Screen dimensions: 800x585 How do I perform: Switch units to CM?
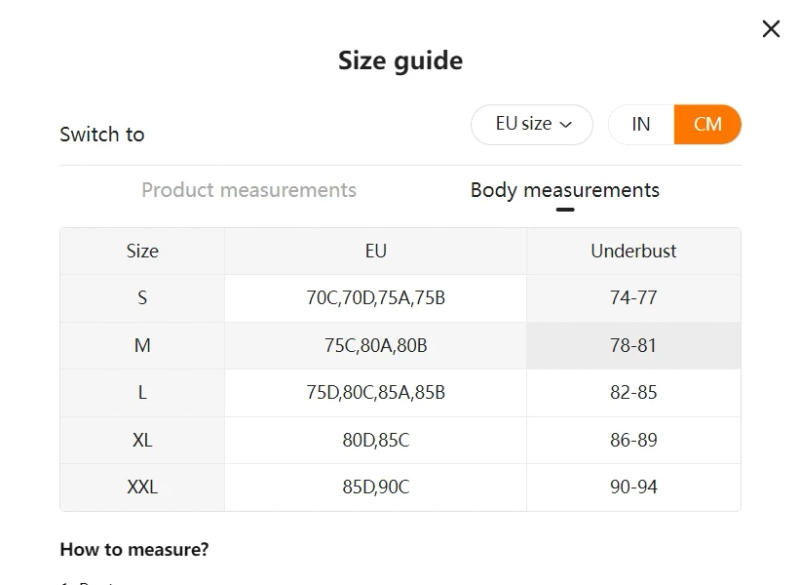(707, 123)
